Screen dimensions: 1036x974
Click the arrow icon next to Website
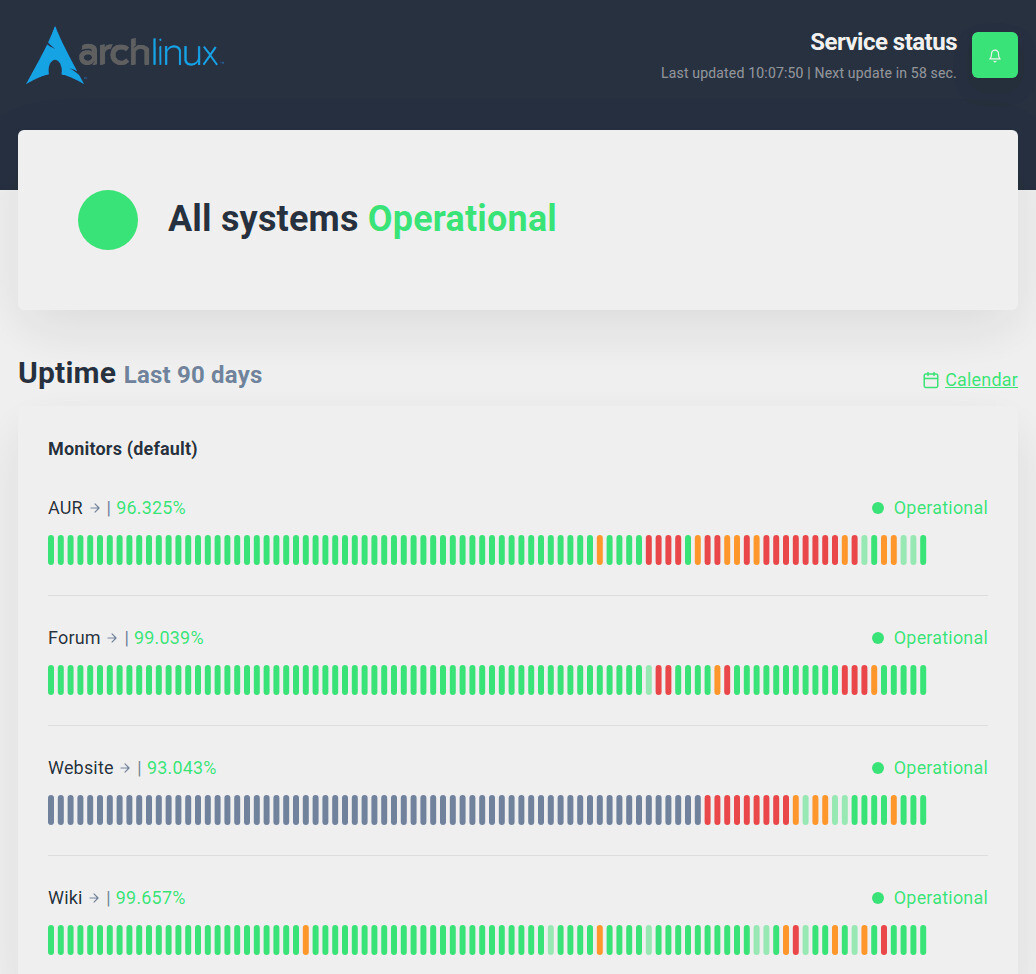coord(126,768)
